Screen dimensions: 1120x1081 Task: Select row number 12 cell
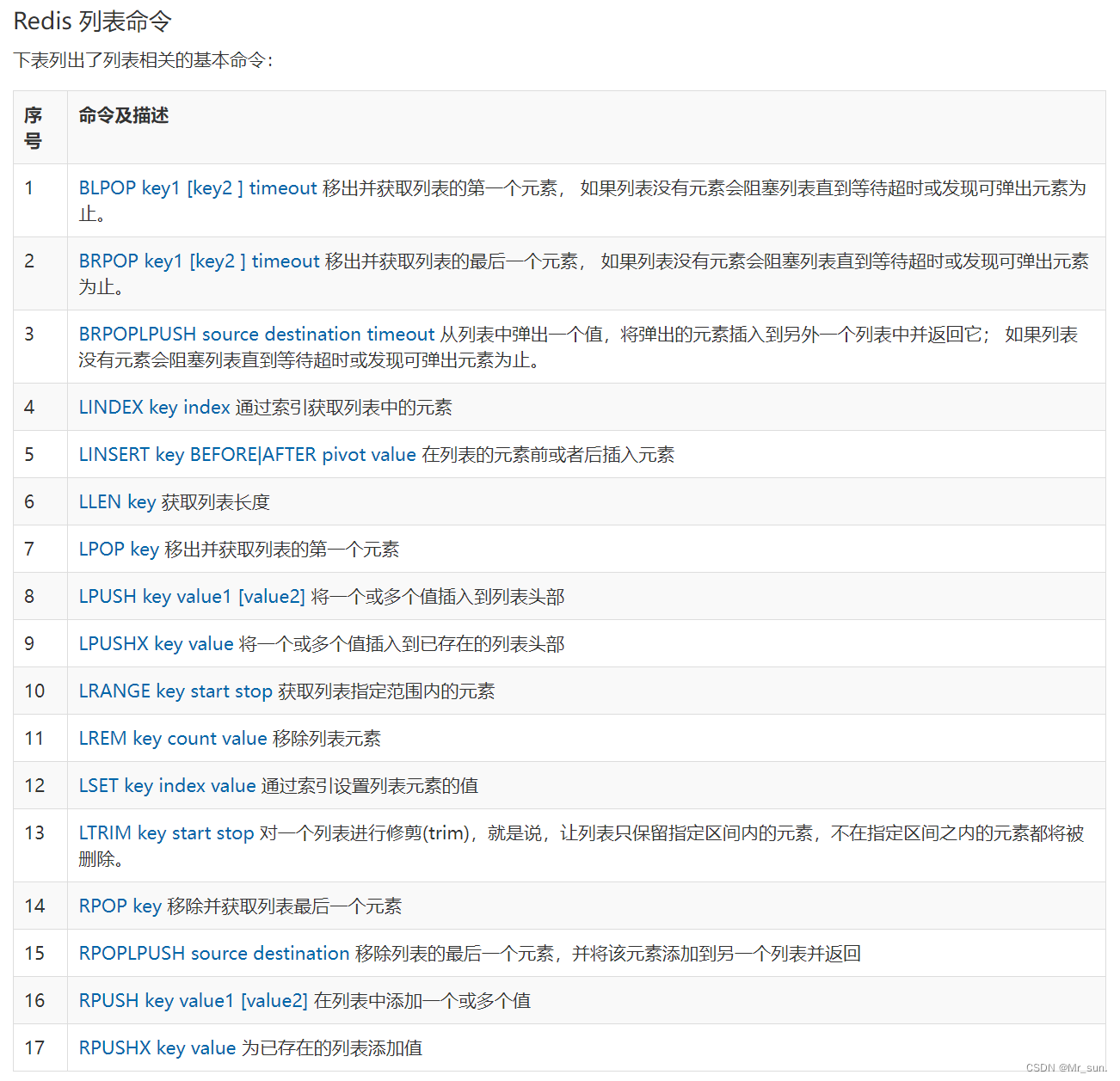click(40, 785)
